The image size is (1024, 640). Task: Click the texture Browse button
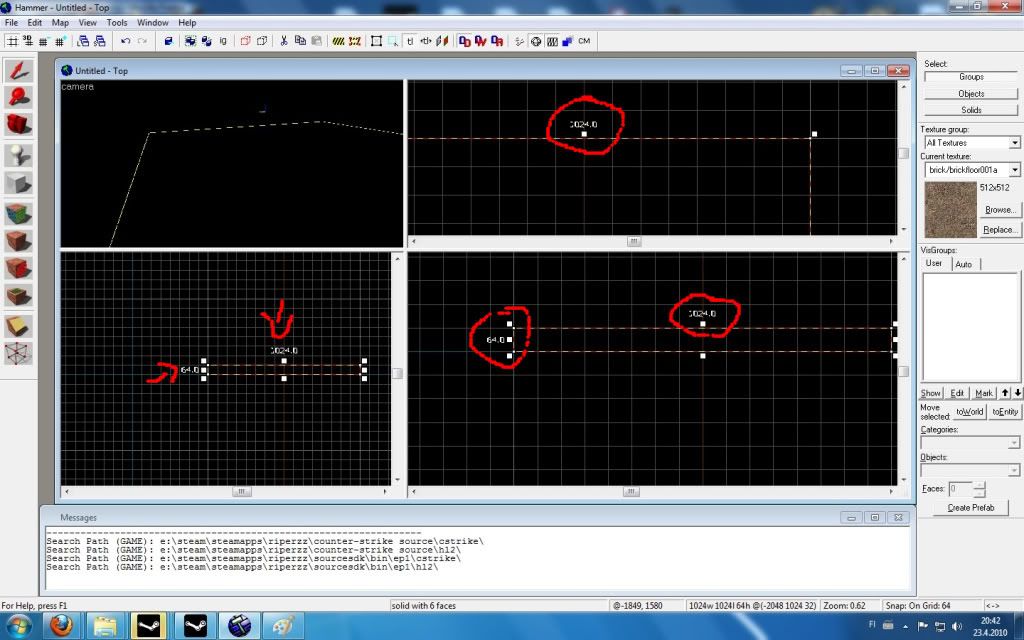click(999, 210)
